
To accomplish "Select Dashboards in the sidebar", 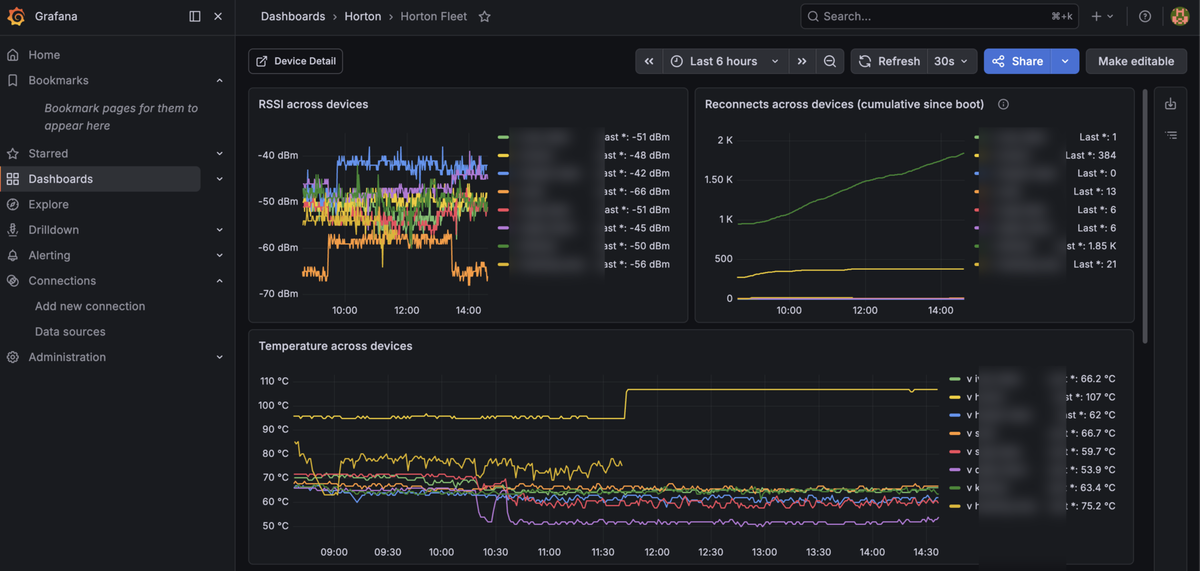I will 60,179.
